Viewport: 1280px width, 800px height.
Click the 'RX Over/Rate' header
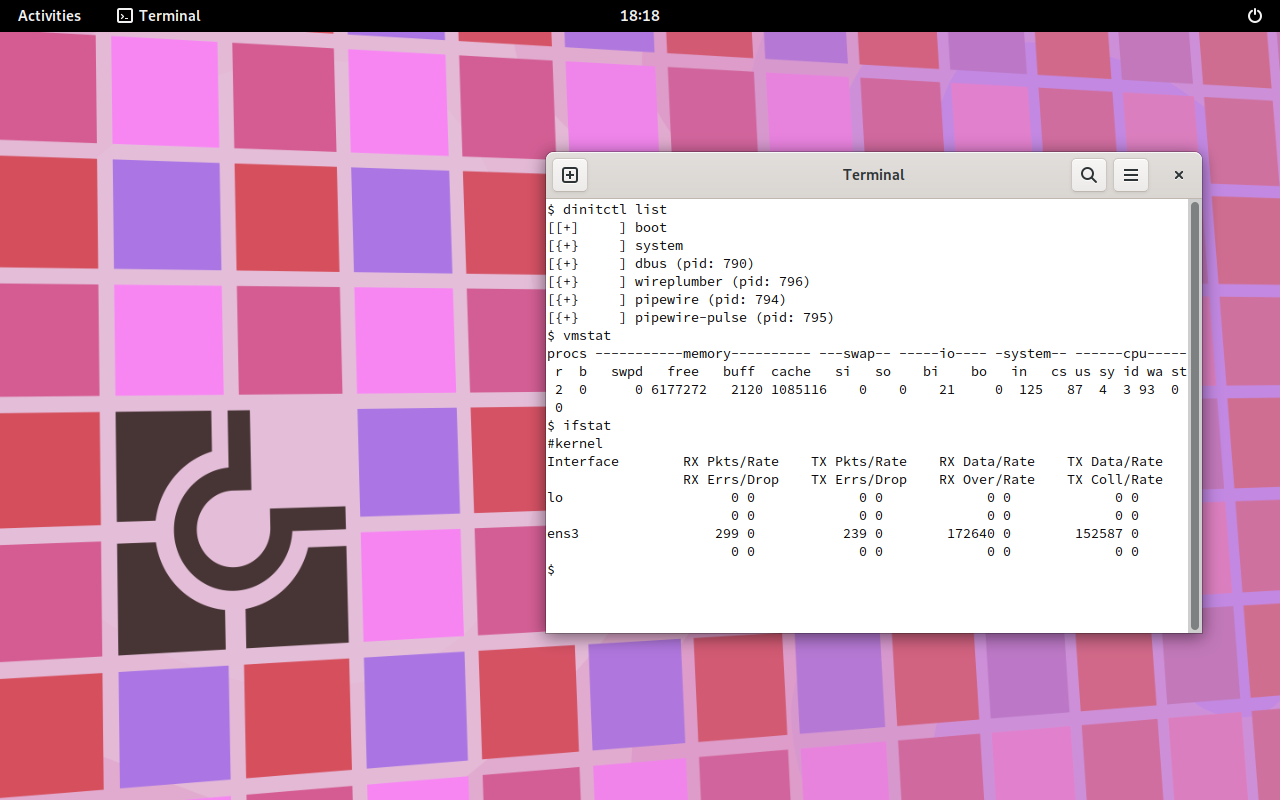tap(987, 480)
